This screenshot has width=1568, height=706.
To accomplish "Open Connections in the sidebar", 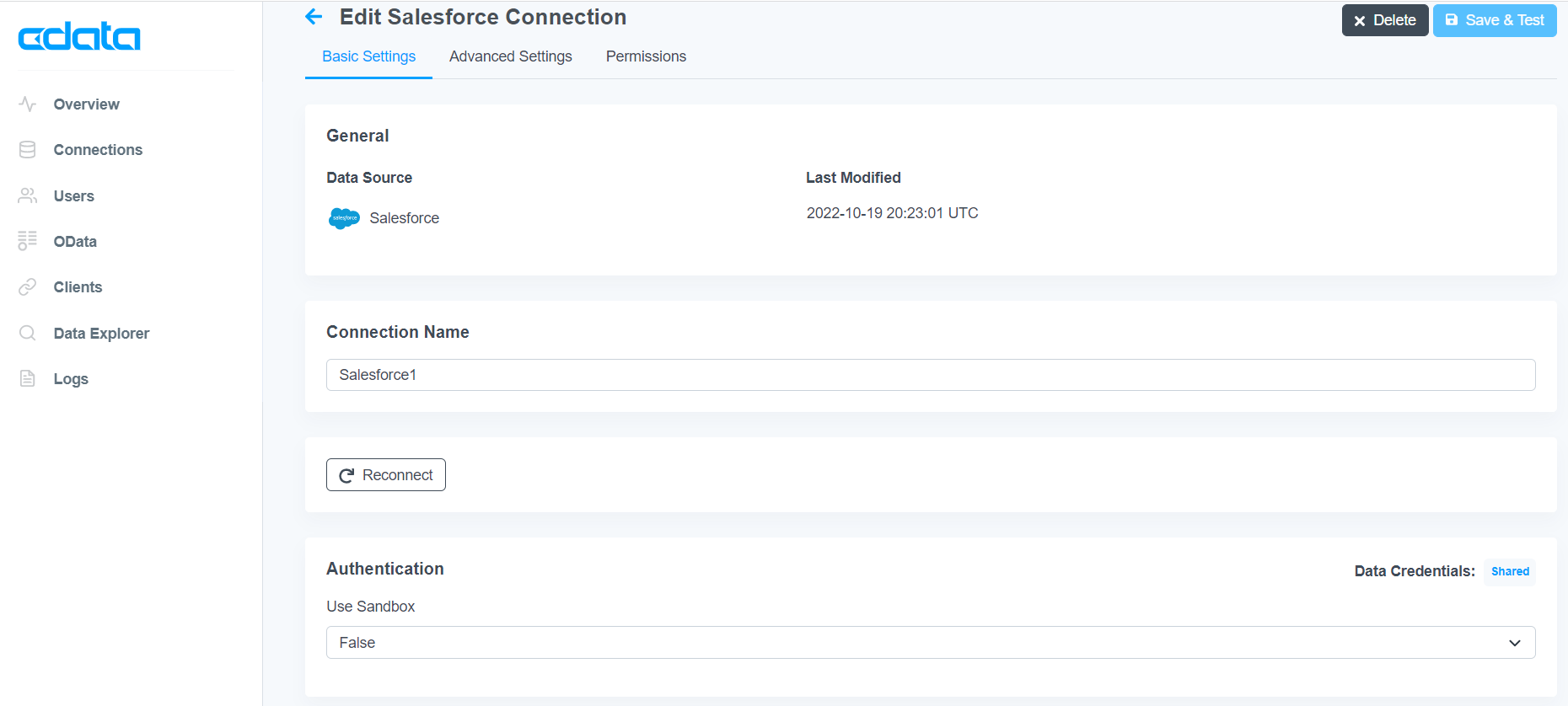I will [98, 150].
